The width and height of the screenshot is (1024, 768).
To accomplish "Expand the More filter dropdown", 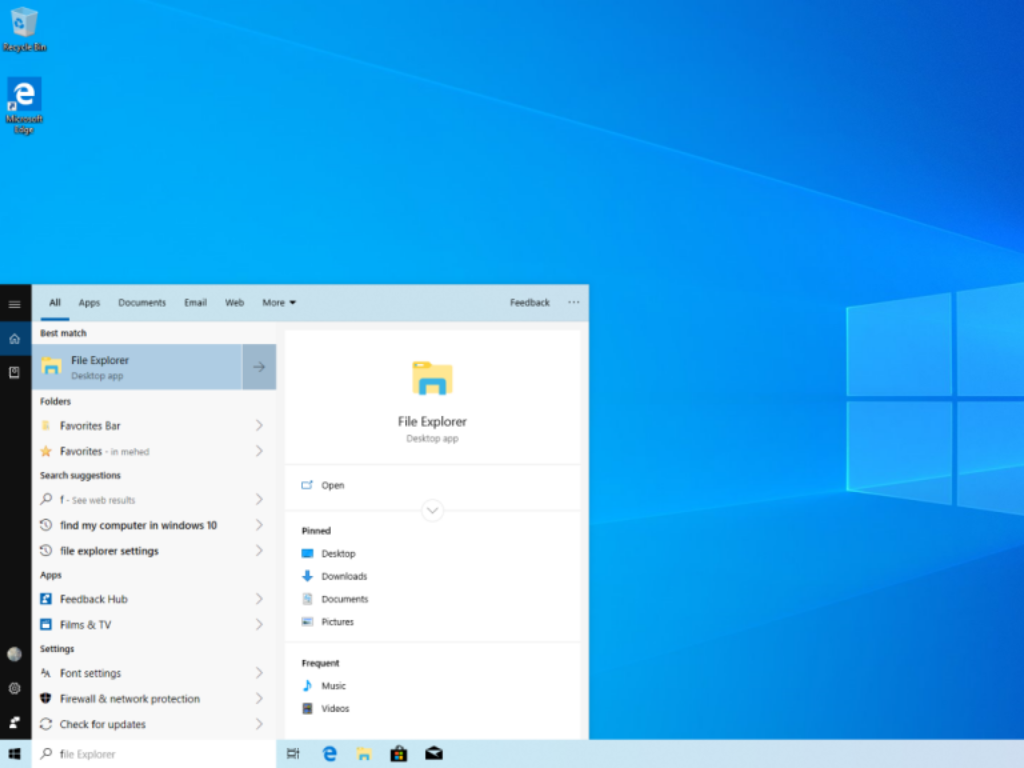I will click(x=279, y=303).
